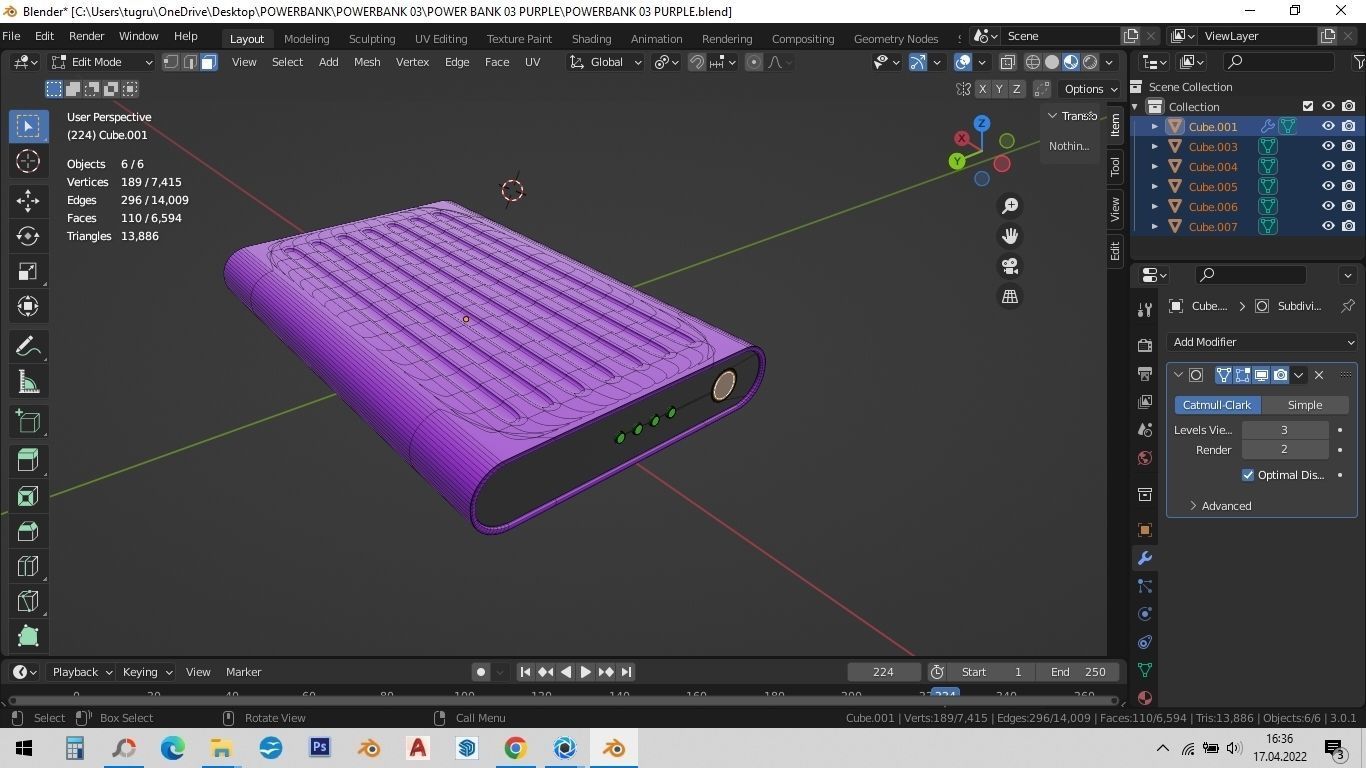Select the Add Cube tool

[28, 421]
